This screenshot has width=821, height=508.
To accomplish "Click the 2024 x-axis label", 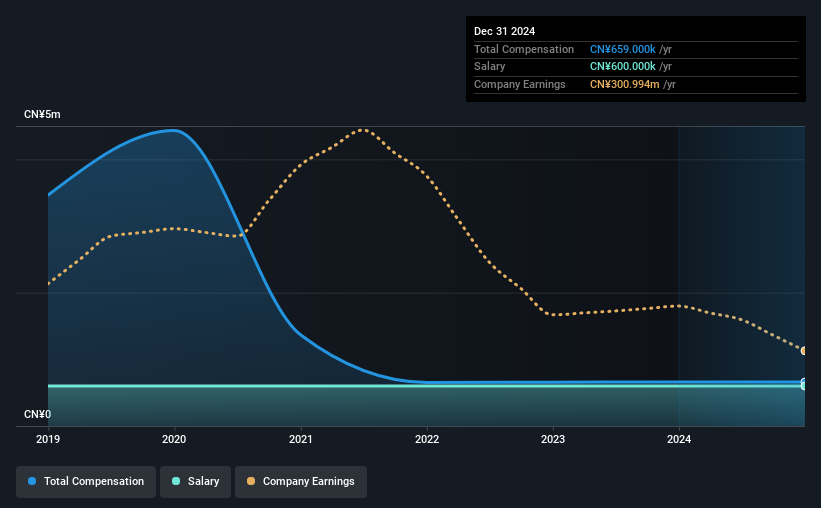I will (x=679, y=439).
